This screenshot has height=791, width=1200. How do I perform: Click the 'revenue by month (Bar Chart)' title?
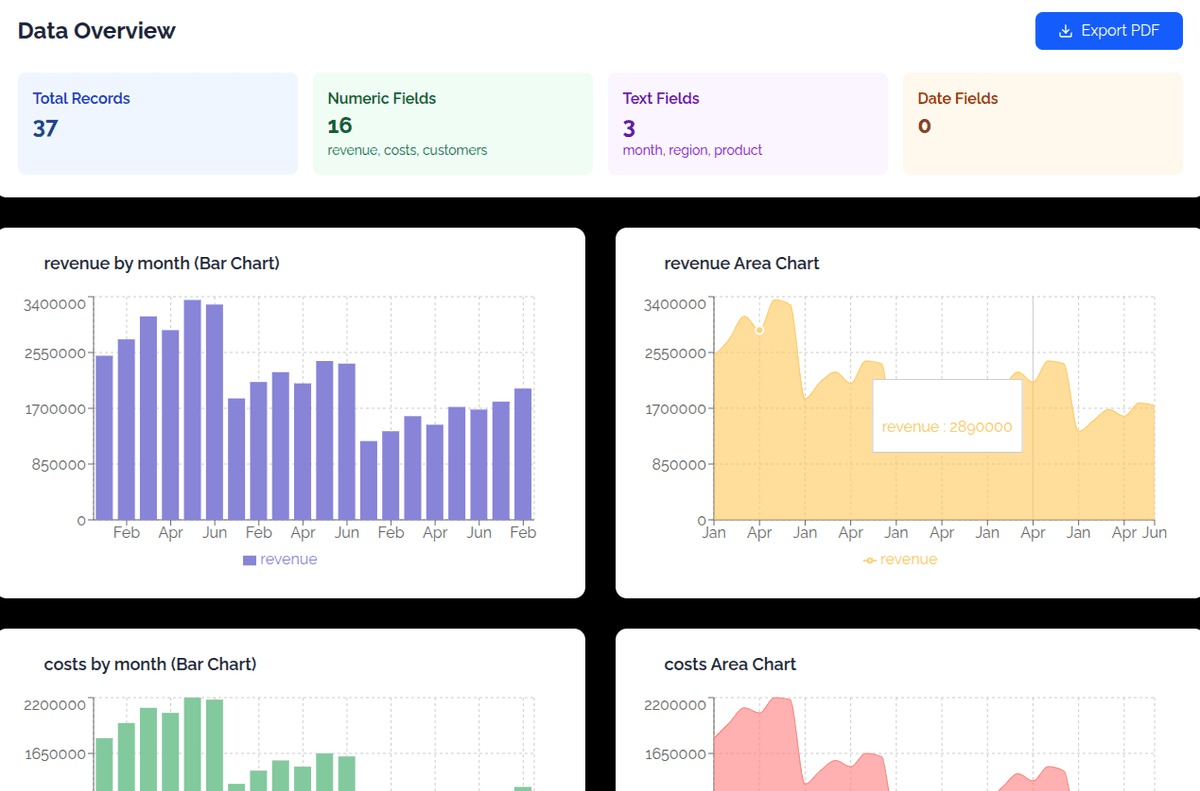162,264
